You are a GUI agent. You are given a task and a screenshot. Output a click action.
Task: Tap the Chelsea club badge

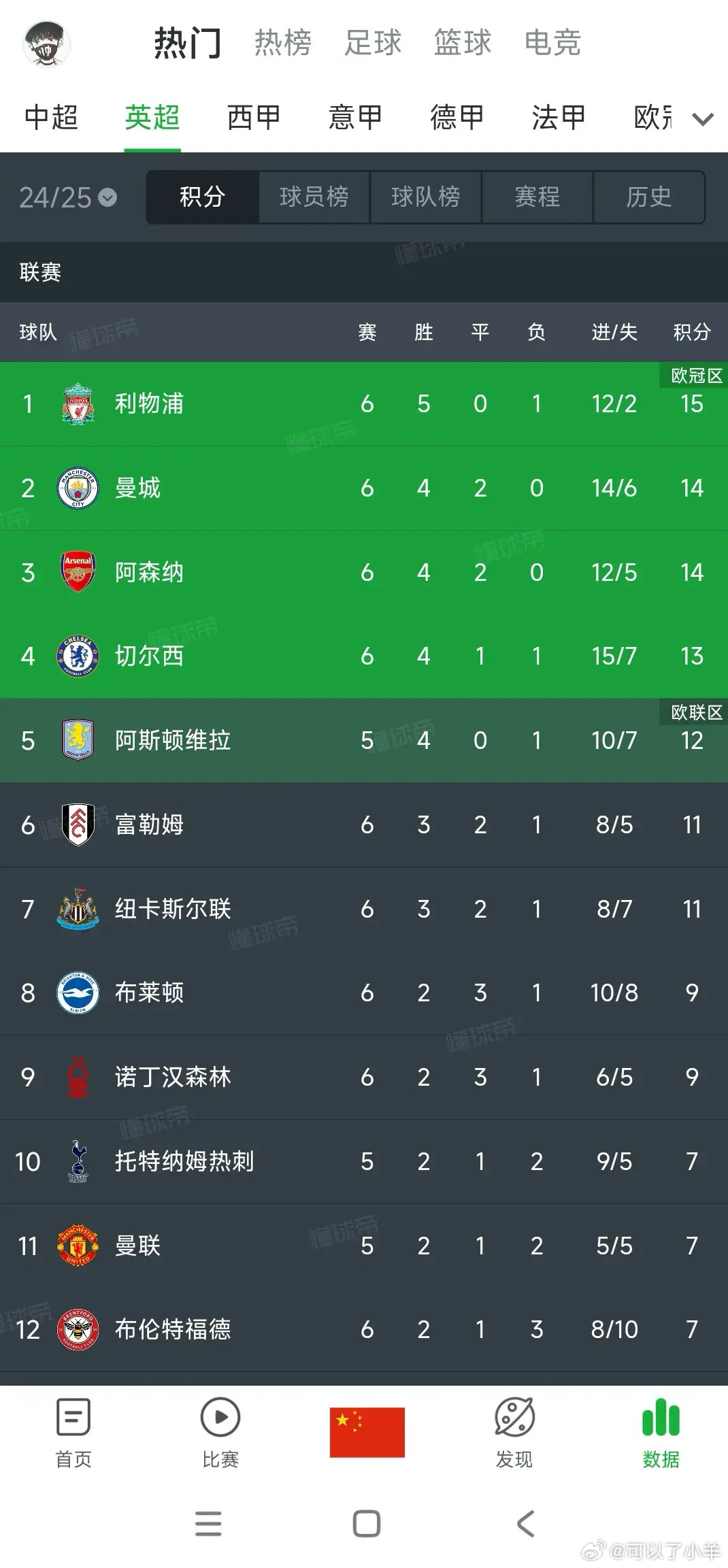pyautogui.click(x=78, y=656)
